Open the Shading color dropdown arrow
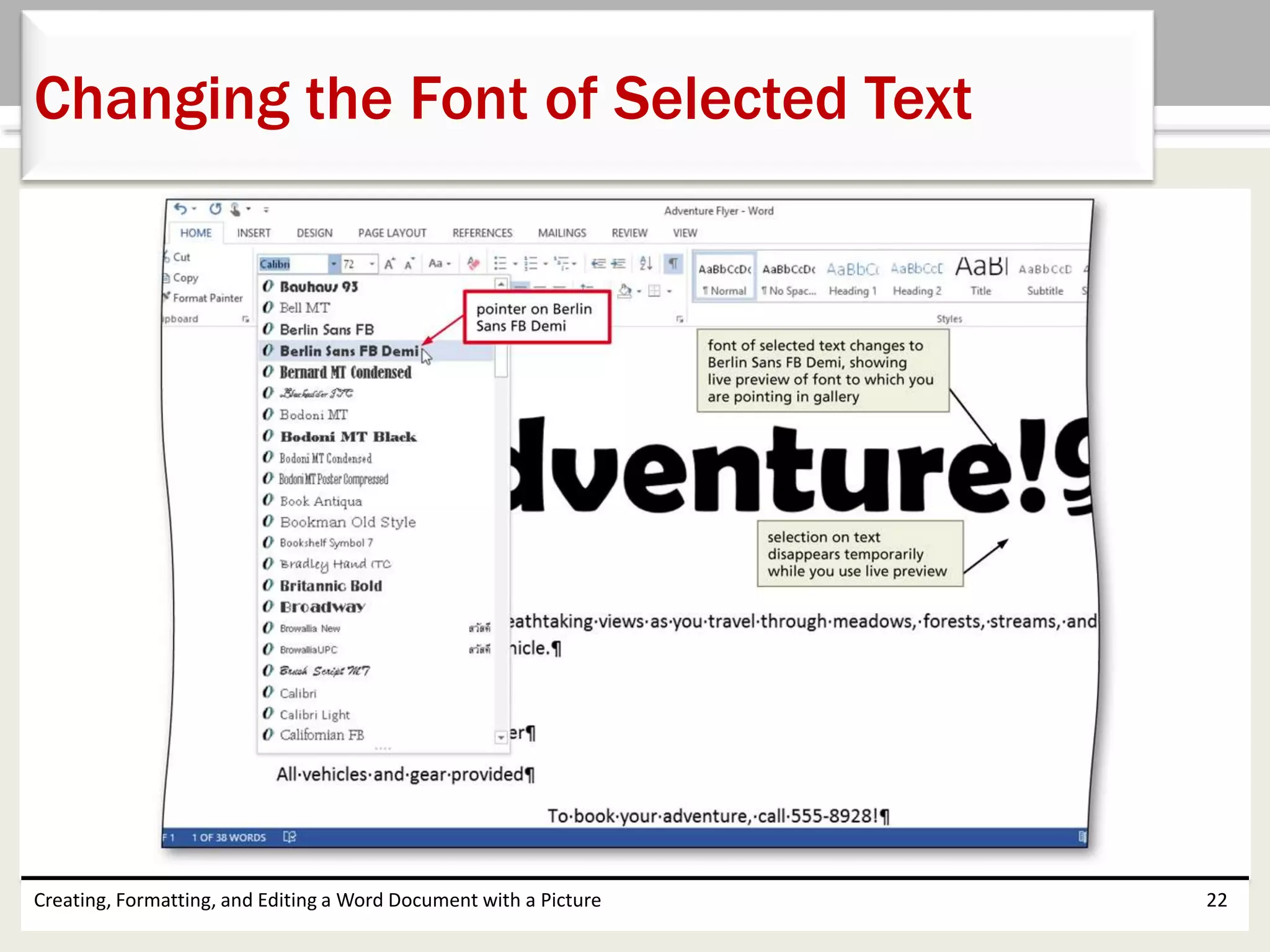Viewport: 1270px width, 952px height. click(x=639, y=291)
